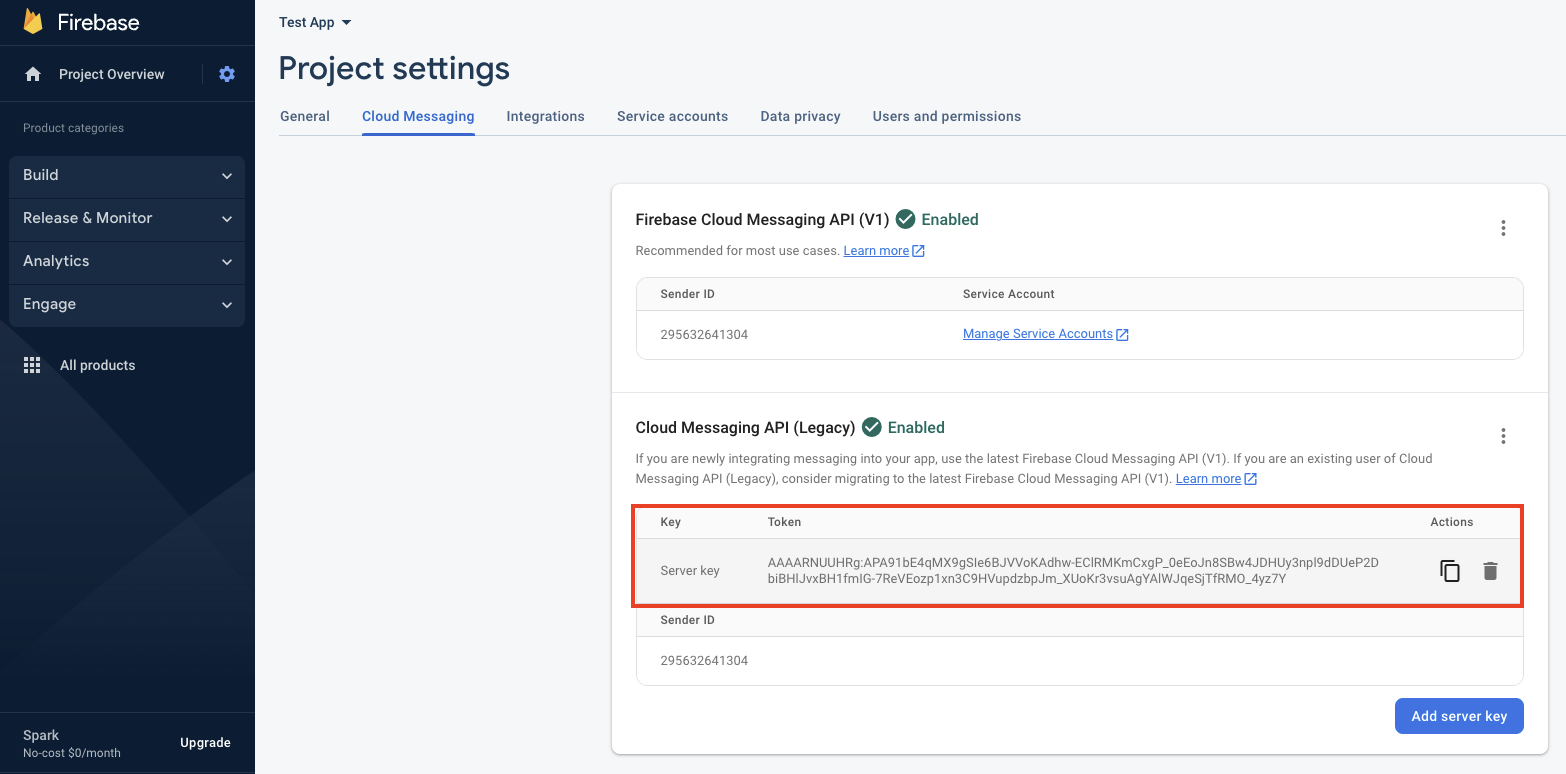Go to the Data privacy tab

801,116
